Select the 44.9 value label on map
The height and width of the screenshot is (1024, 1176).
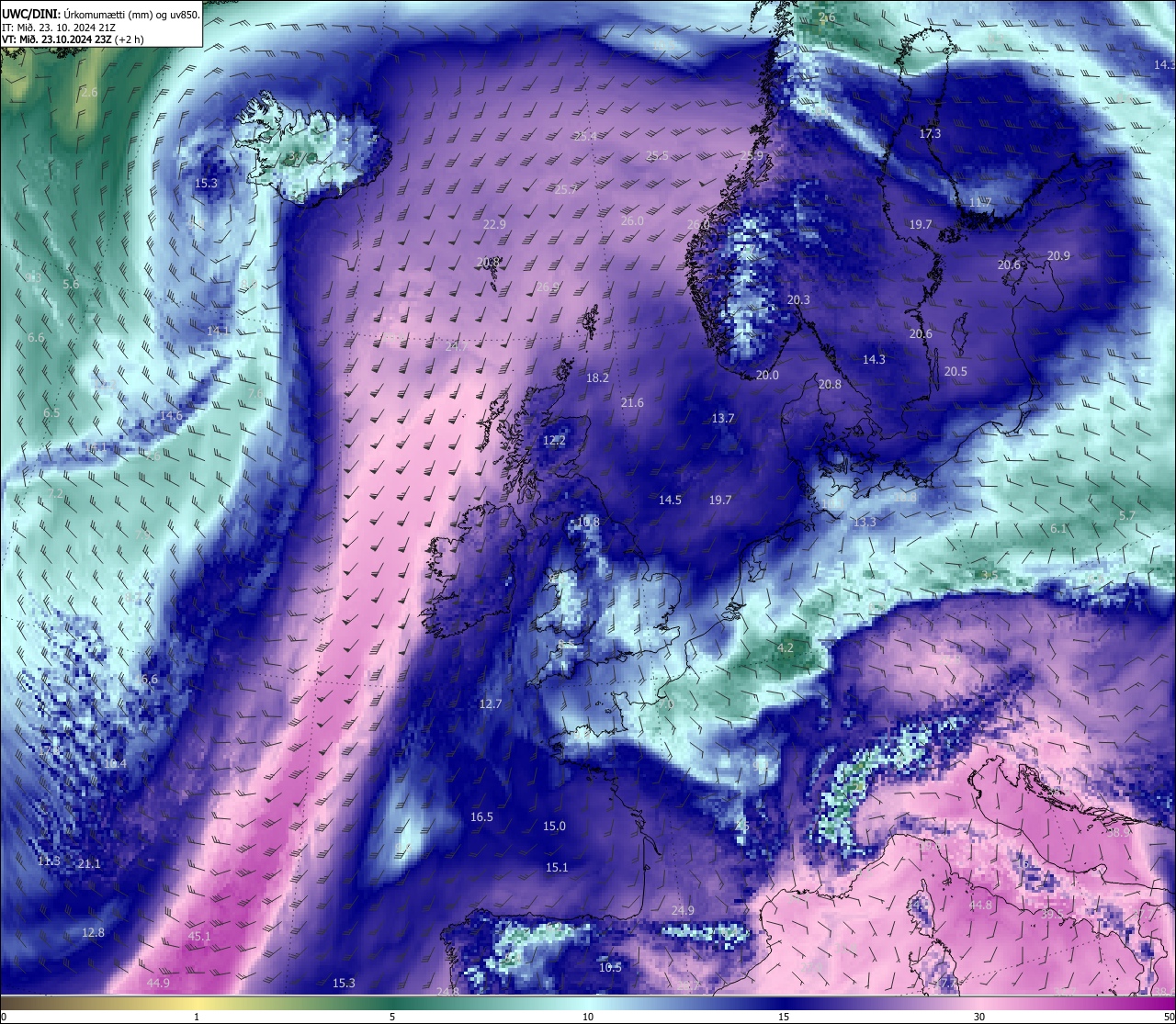click(158, 984)
